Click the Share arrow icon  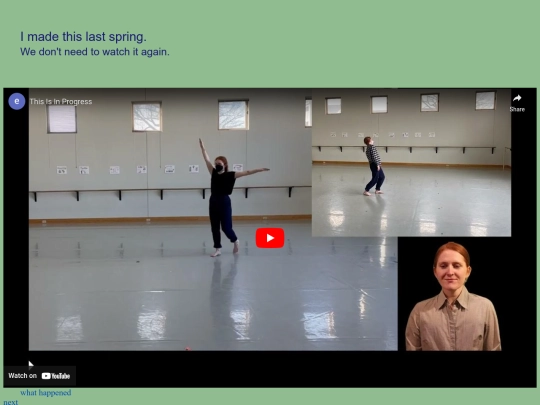(517, 98)
